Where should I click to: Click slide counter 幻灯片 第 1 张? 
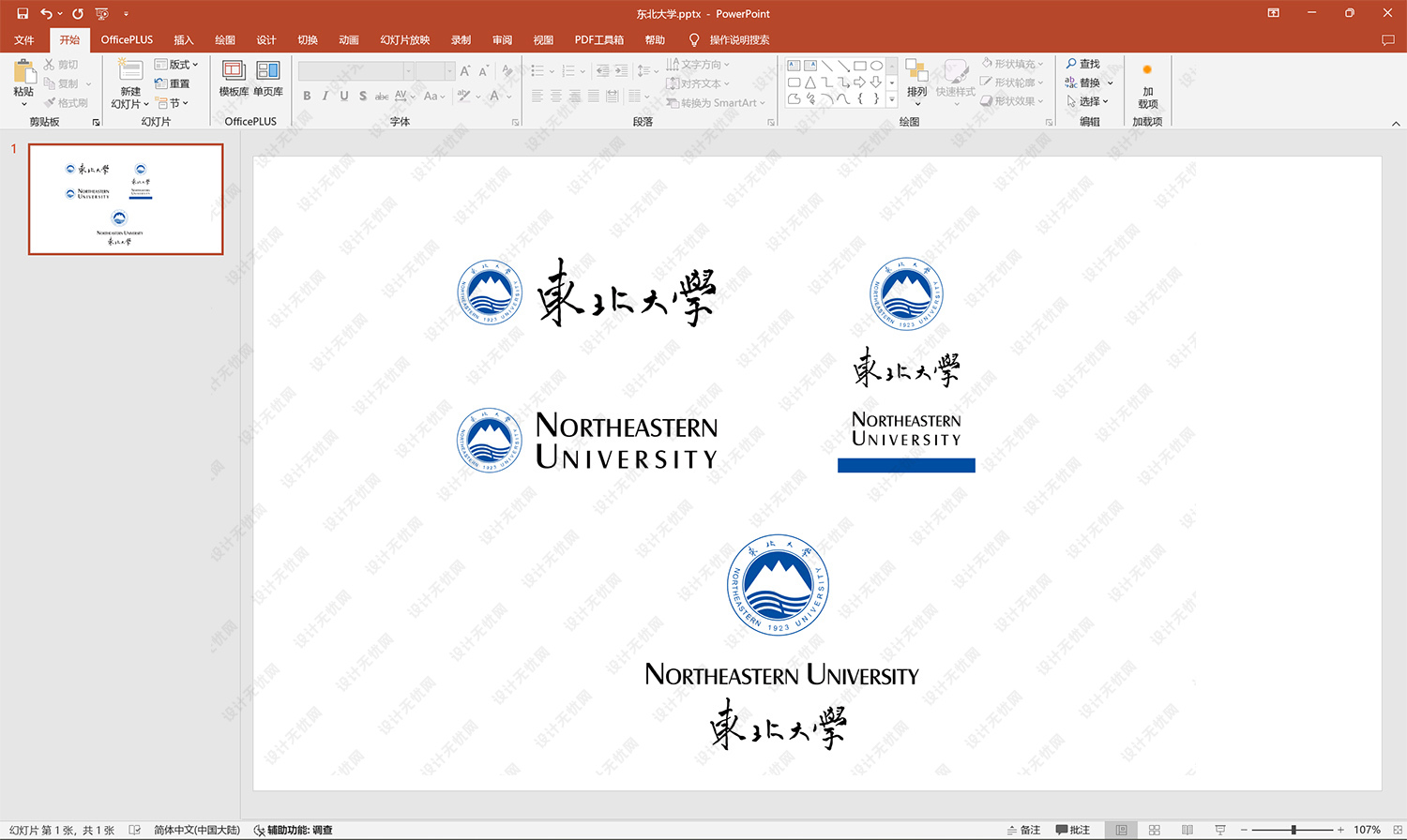(62, 830)
